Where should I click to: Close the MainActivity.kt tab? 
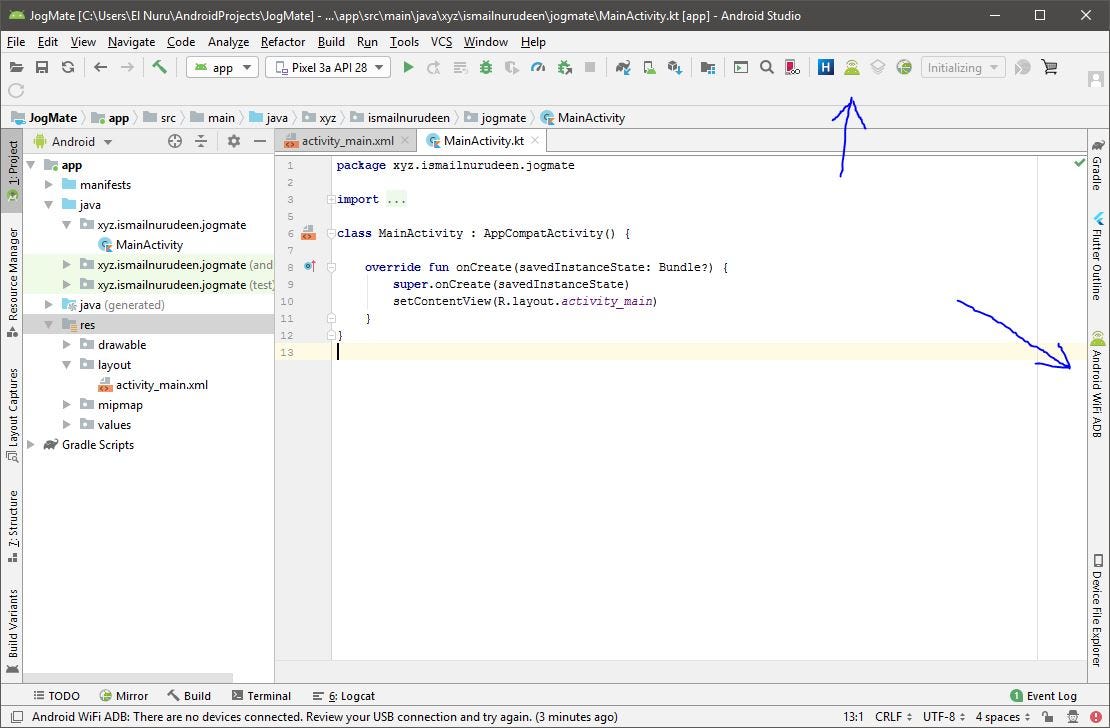pos(535,140)
